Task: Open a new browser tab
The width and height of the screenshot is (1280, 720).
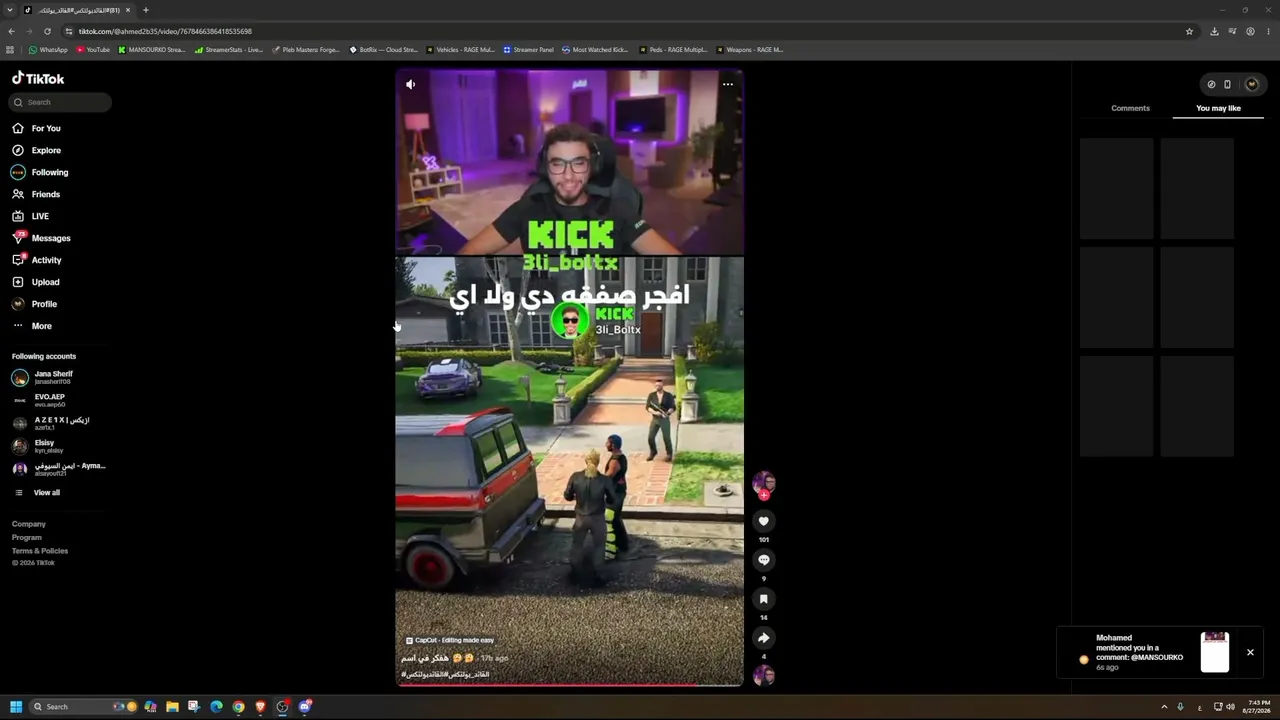Action: pyautogui.click(x=146, y=10)
